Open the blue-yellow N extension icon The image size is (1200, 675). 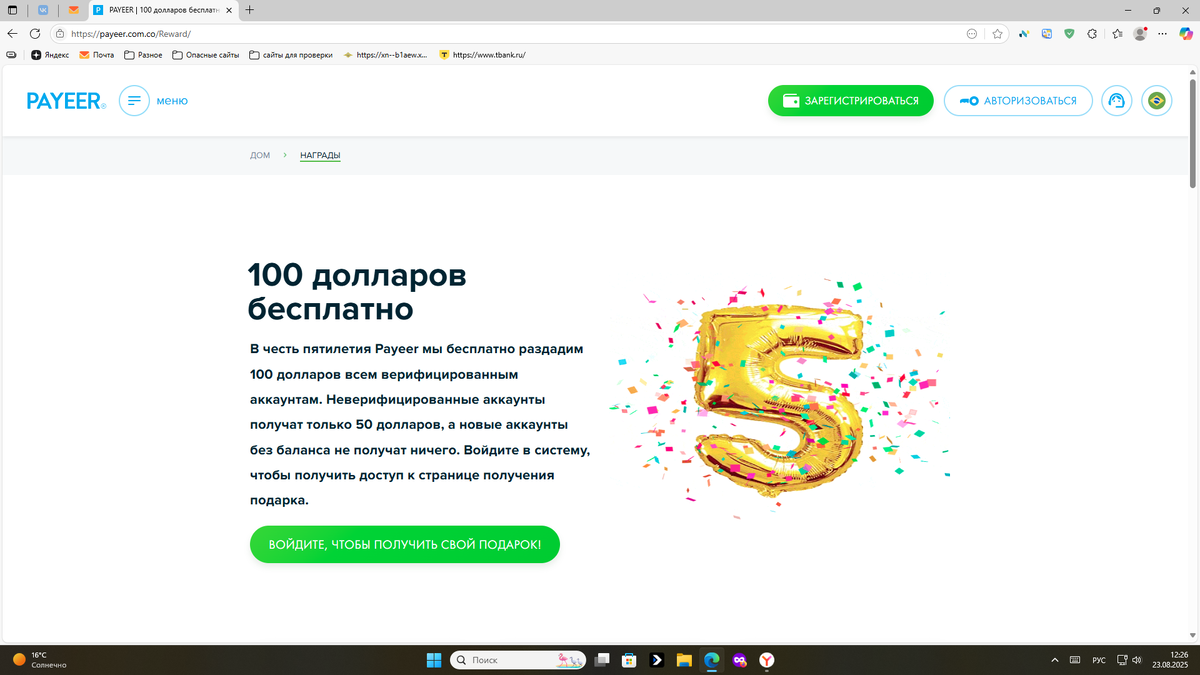pos(1024,33)
